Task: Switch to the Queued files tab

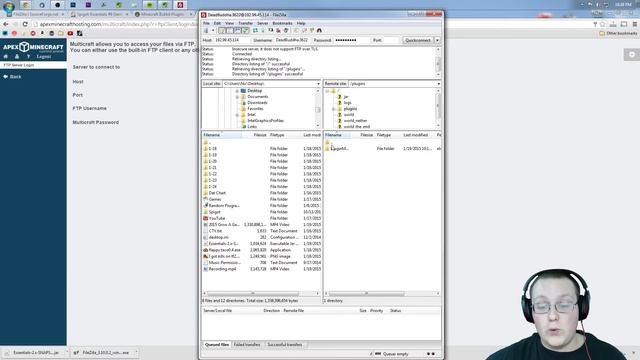Action: [217, 345]
